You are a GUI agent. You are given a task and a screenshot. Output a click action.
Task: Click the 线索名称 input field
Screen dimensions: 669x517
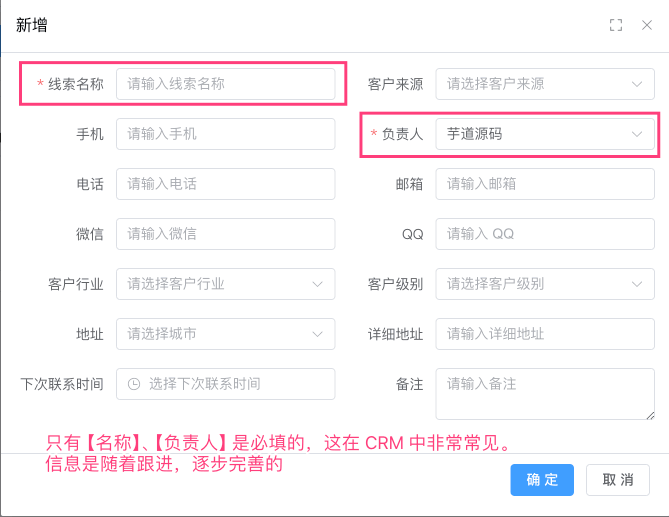point(225,84)
